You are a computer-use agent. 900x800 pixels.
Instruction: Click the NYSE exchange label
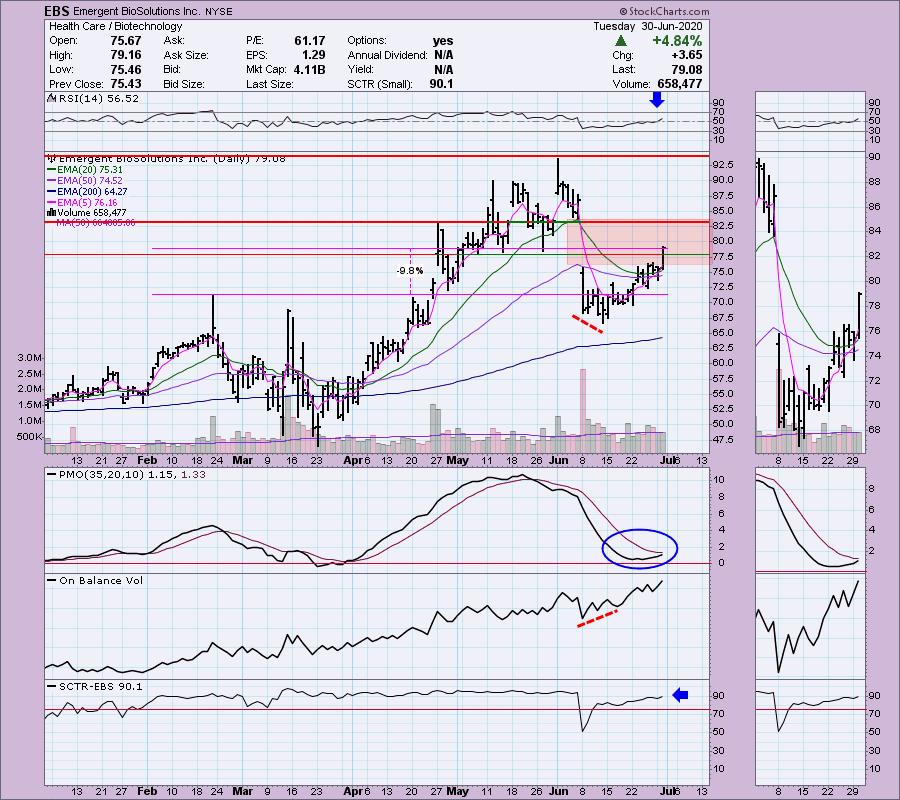pyautogui.click(x=218, y=11)
